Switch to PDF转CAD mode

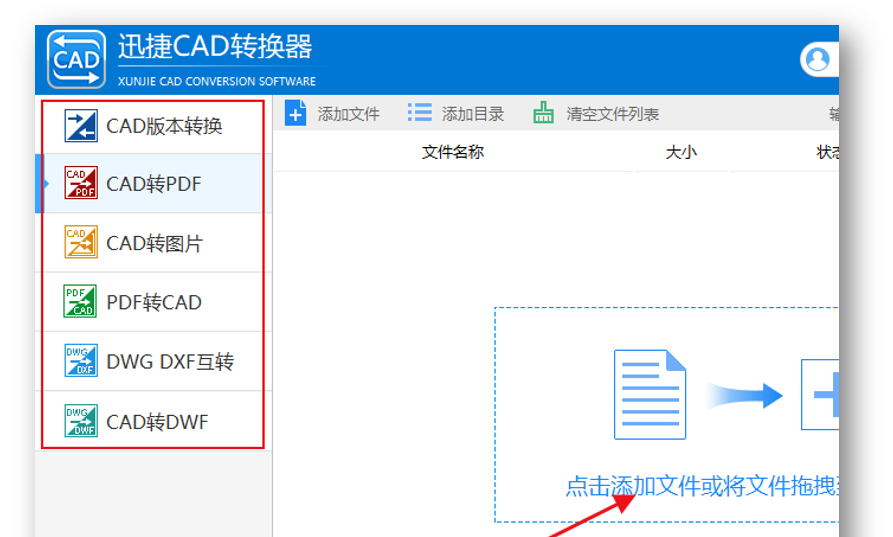153,302
